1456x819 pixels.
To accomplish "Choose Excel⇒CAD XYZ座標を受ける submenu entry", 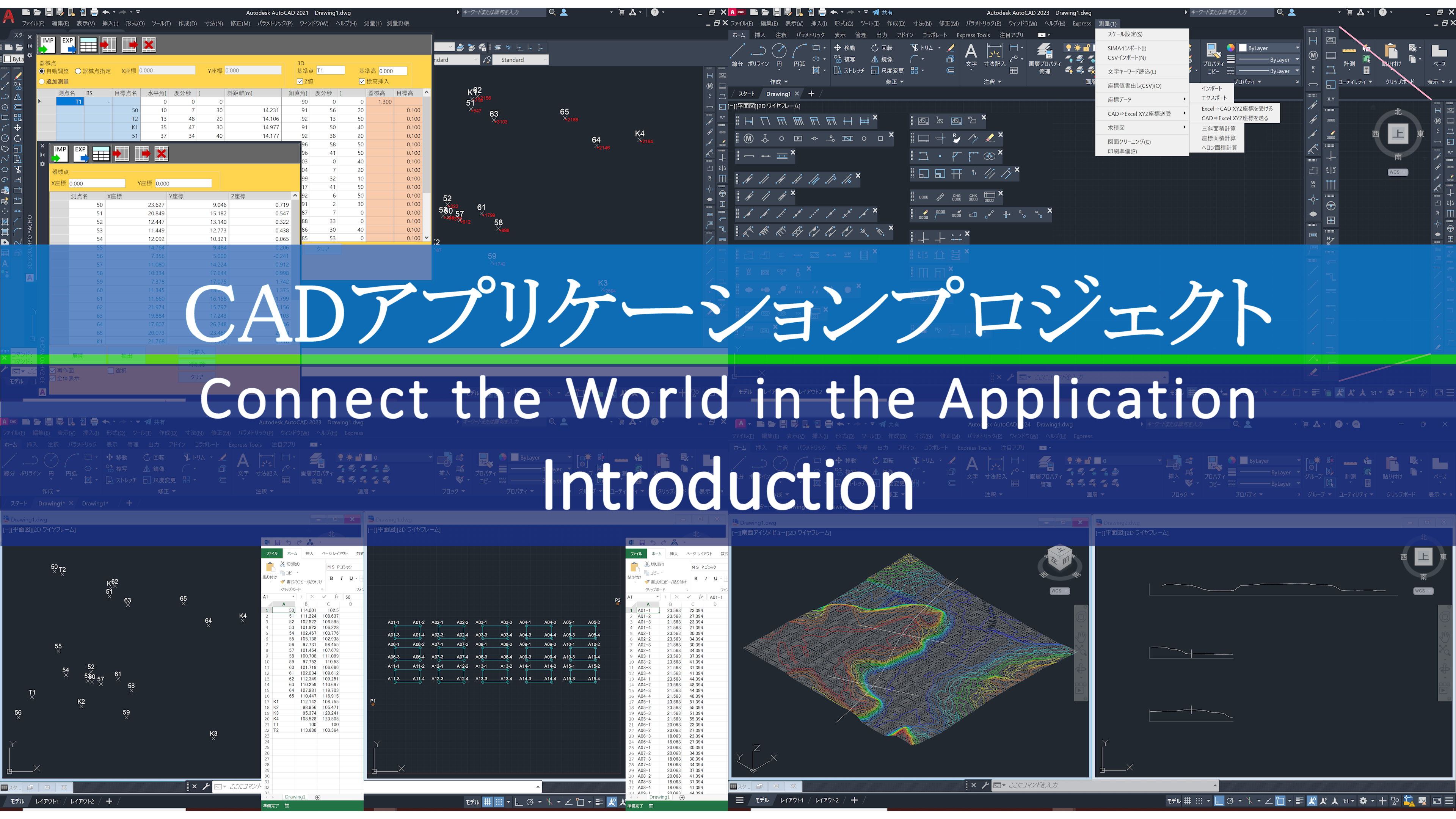I will [x=1237, y=108].
